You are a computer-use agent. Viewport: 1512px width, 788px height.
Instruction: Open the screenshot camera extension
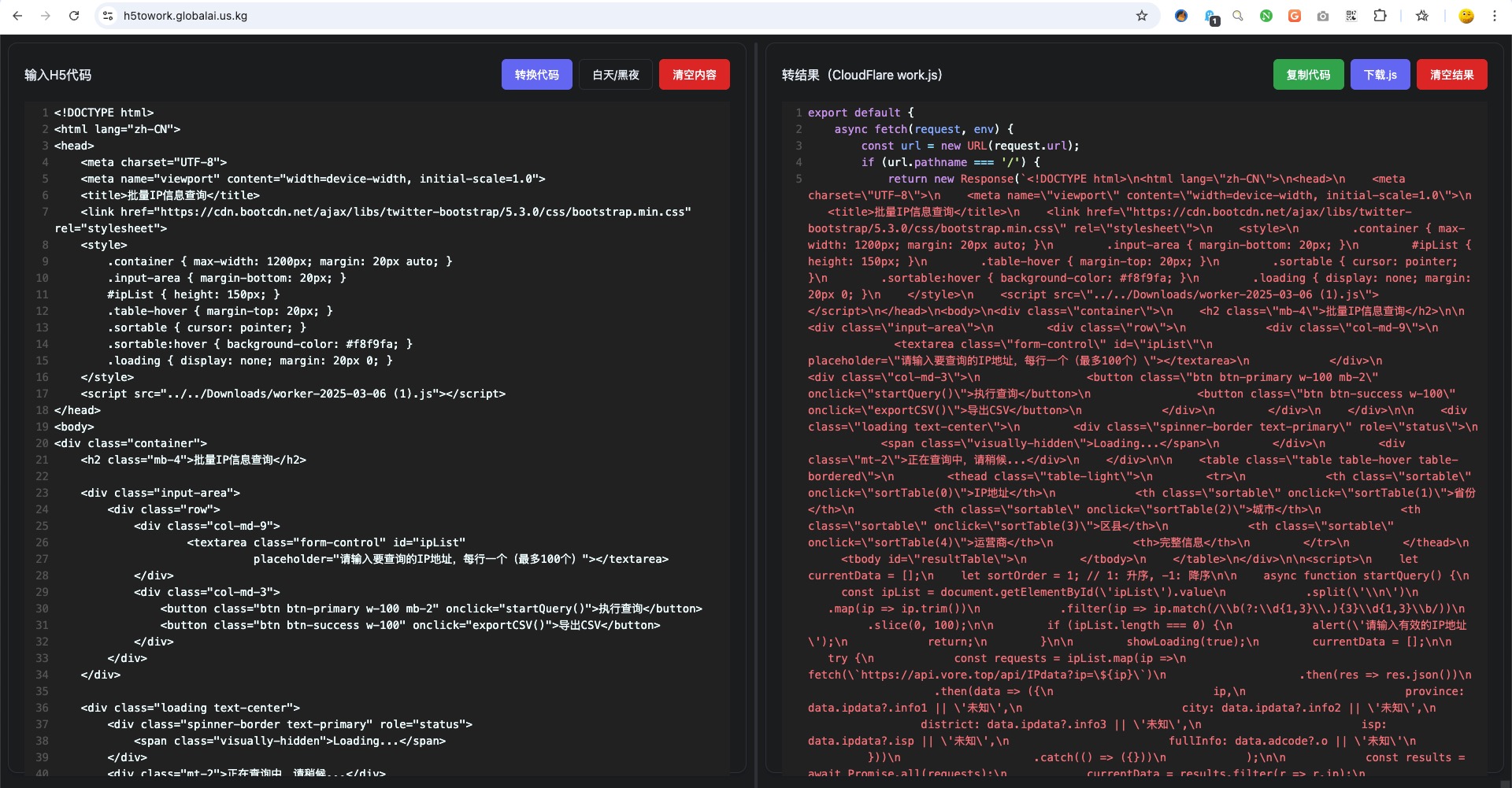pyautogui.click(x=1323, y=16)
